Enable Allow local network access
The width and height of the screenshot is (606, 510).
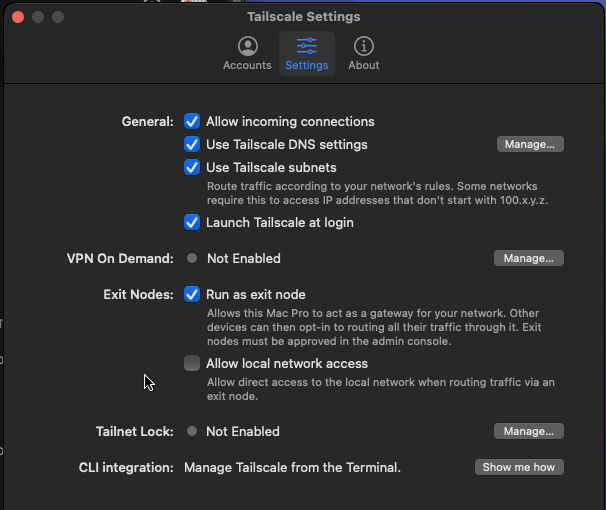point(192,363)
